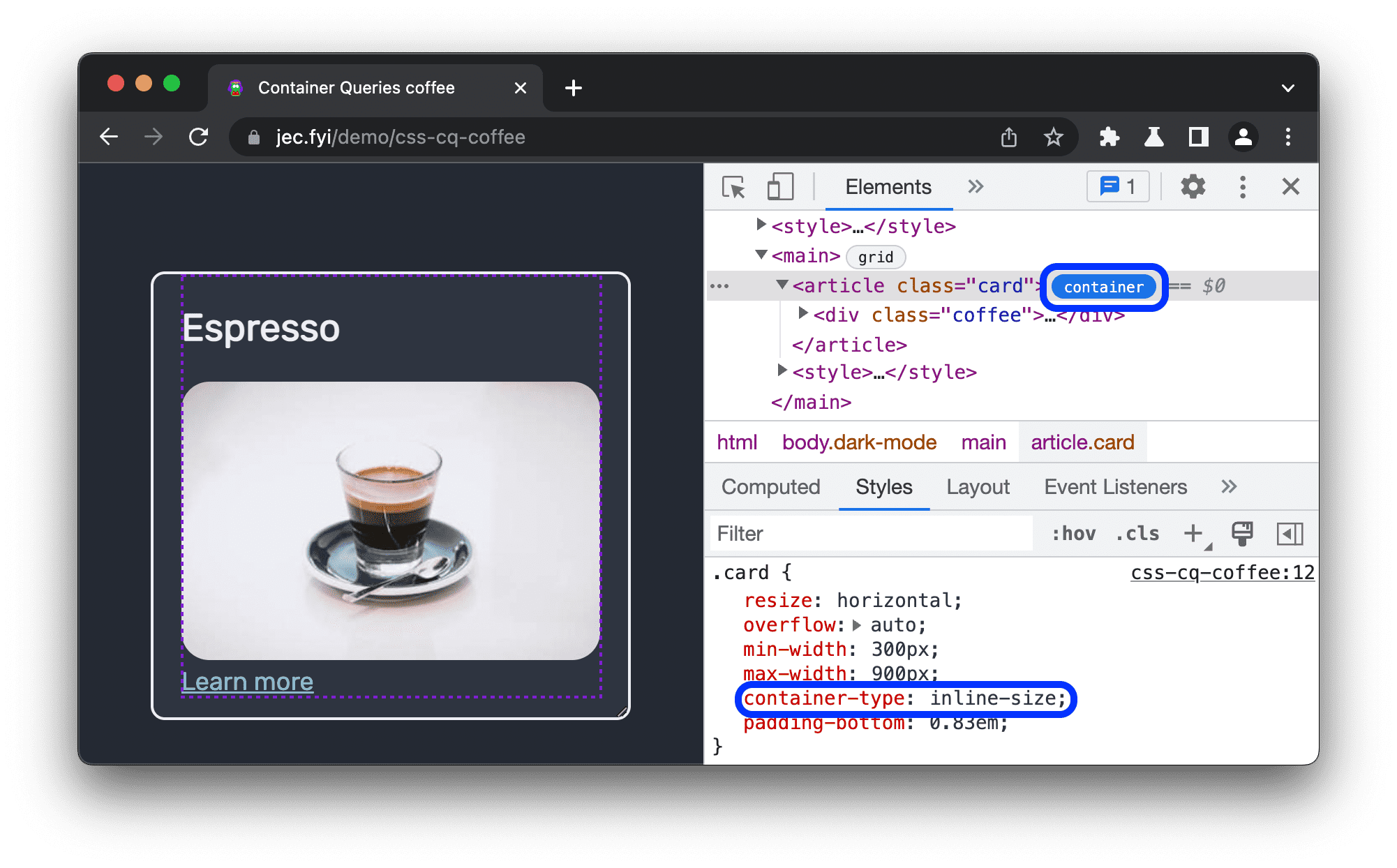Image resolution: width=1397 pixels, height=868 pixels.
Task: Switch to the Layout tab
Action: [977, 488]
